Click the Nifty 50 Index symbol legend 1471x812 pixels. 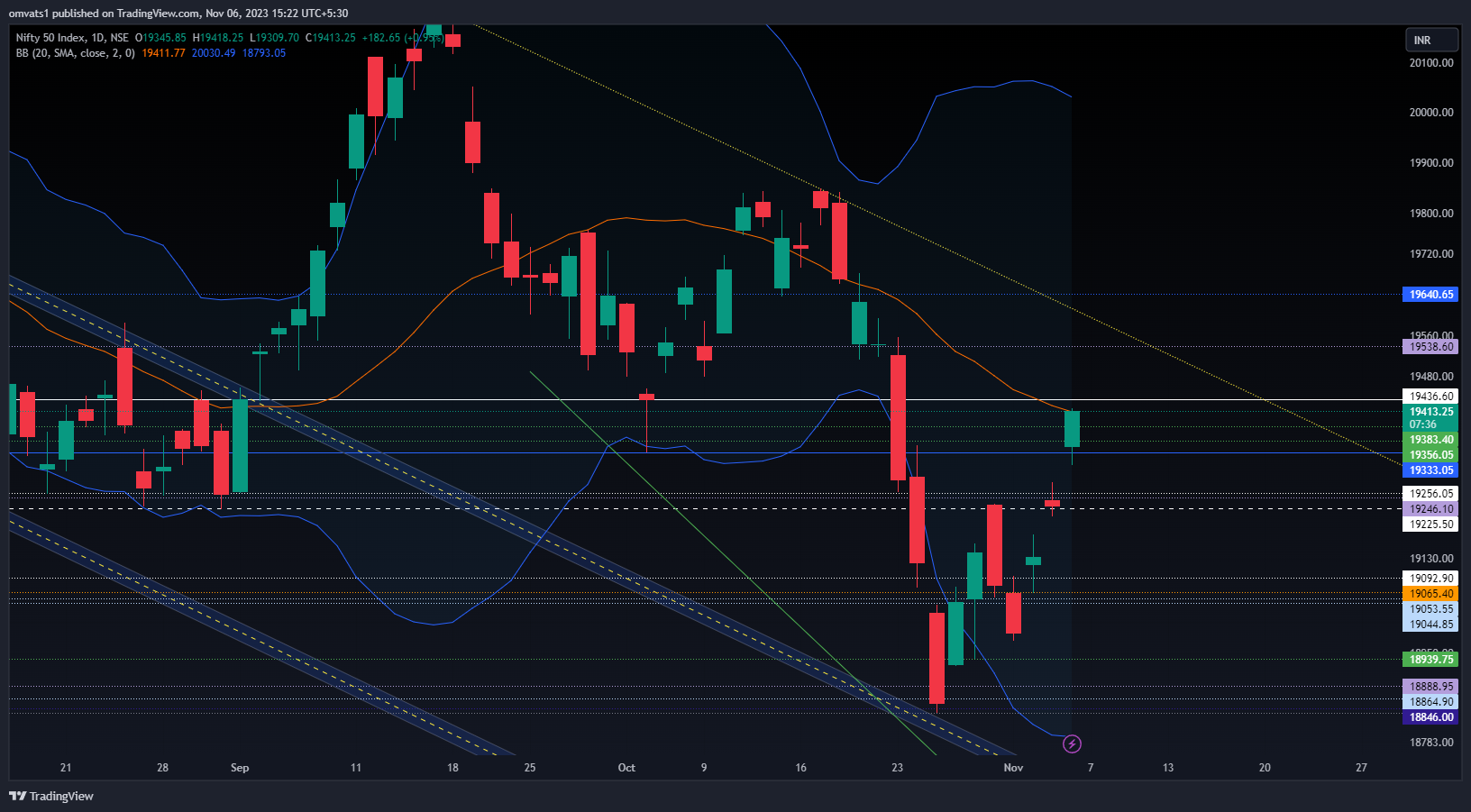pos(72,38)
